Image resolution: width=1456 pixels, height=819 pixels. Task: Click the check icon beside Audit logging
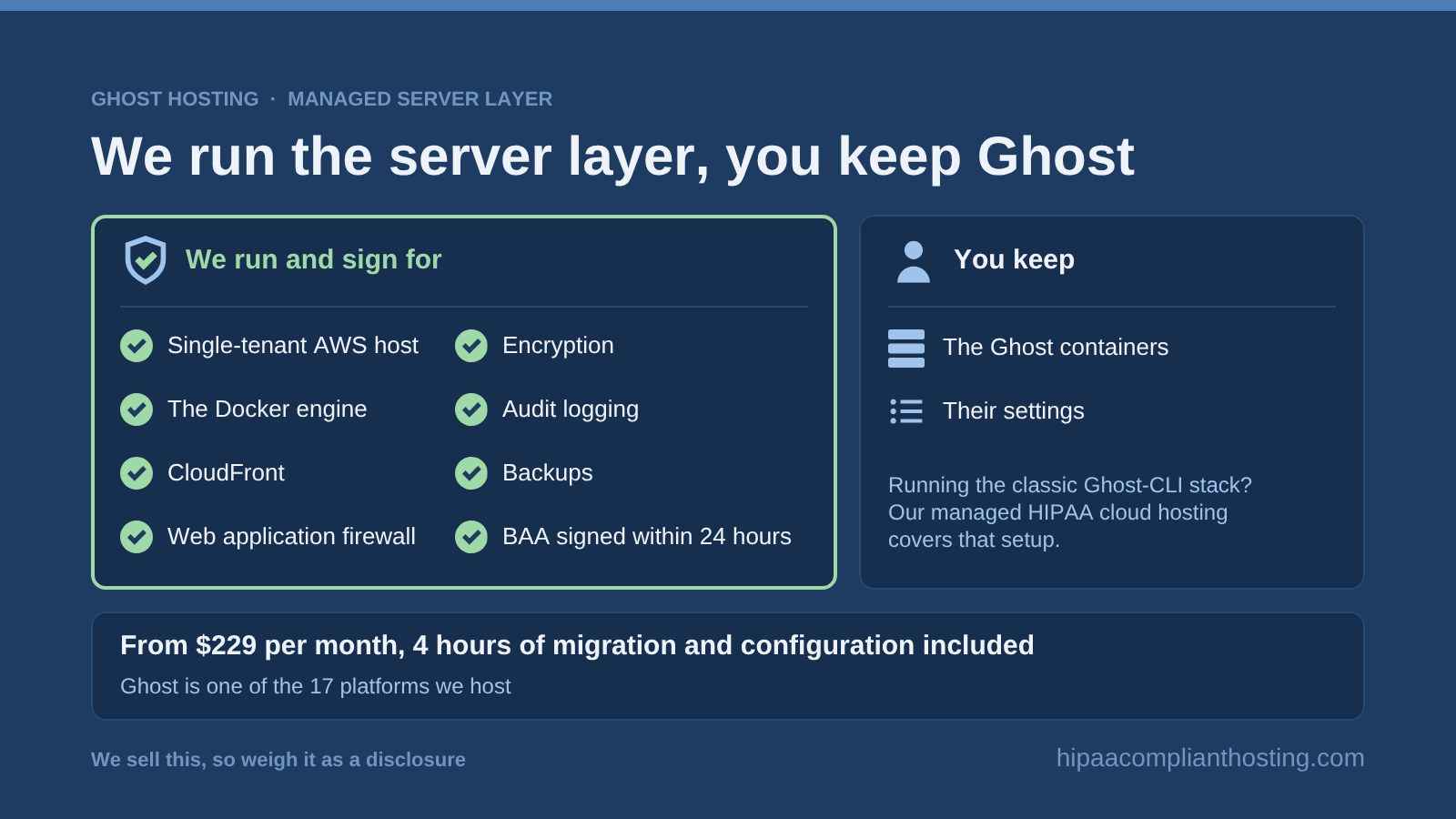[x=471, y=409]
